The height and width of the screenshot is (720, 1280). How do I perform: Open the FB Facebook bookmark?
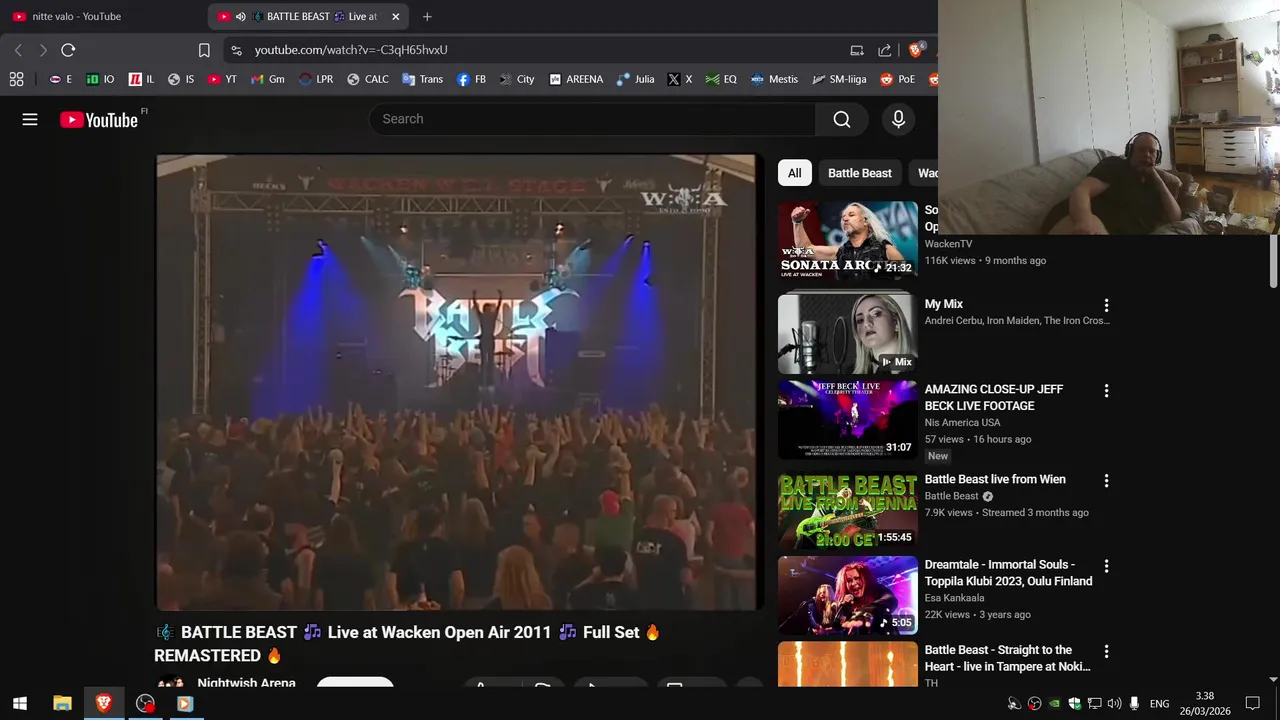coord(471,79)
